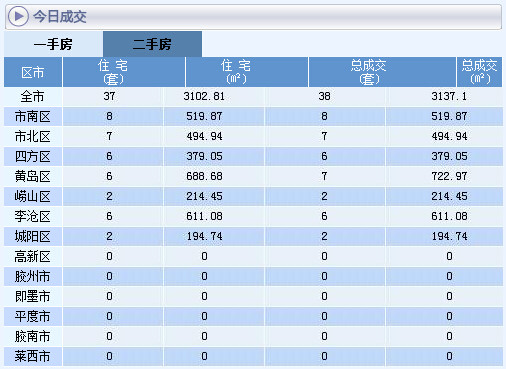Click 住宅 area 519.87 in 市南区 row
This screenshot has width=506, height=369.
pyautogui.click(x=204, y=116)
